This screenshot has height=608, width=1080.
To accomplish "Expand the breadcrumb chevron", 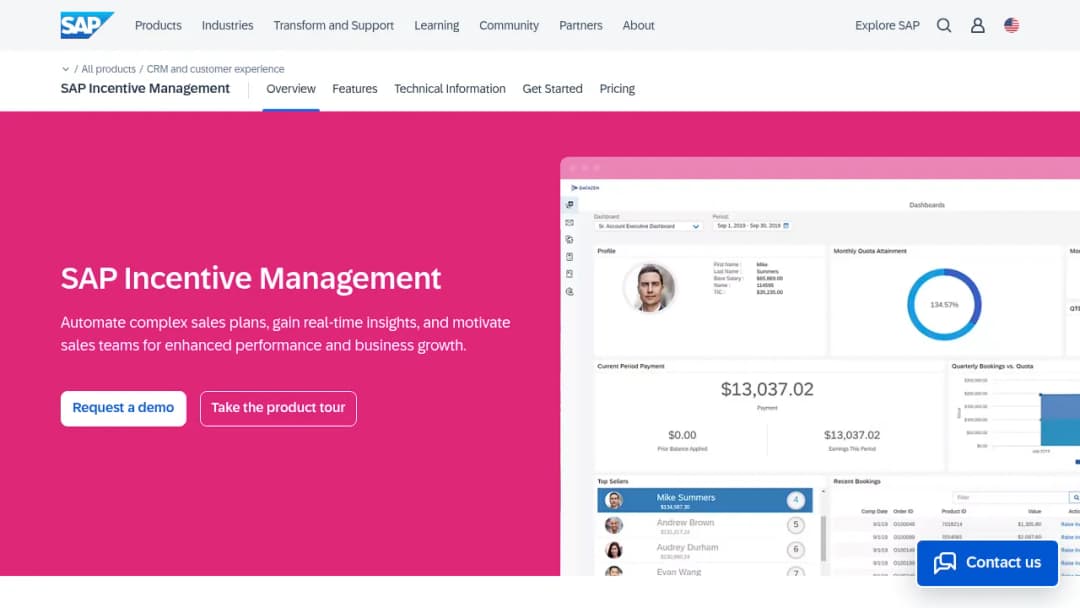I will 65,69.
